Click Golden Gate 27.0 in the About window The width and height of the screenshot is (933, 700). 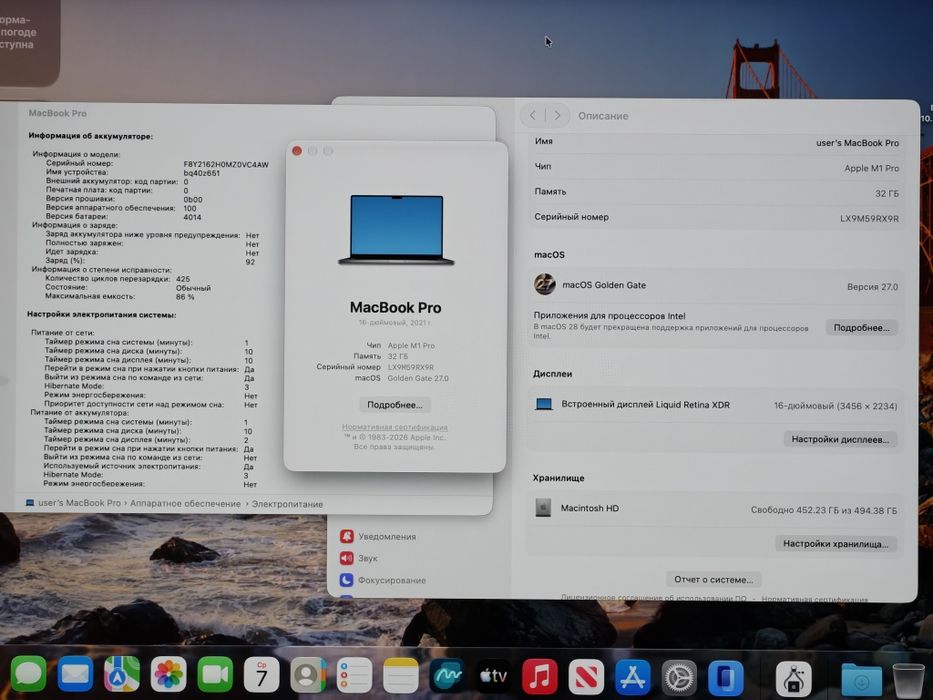point(418,378)
